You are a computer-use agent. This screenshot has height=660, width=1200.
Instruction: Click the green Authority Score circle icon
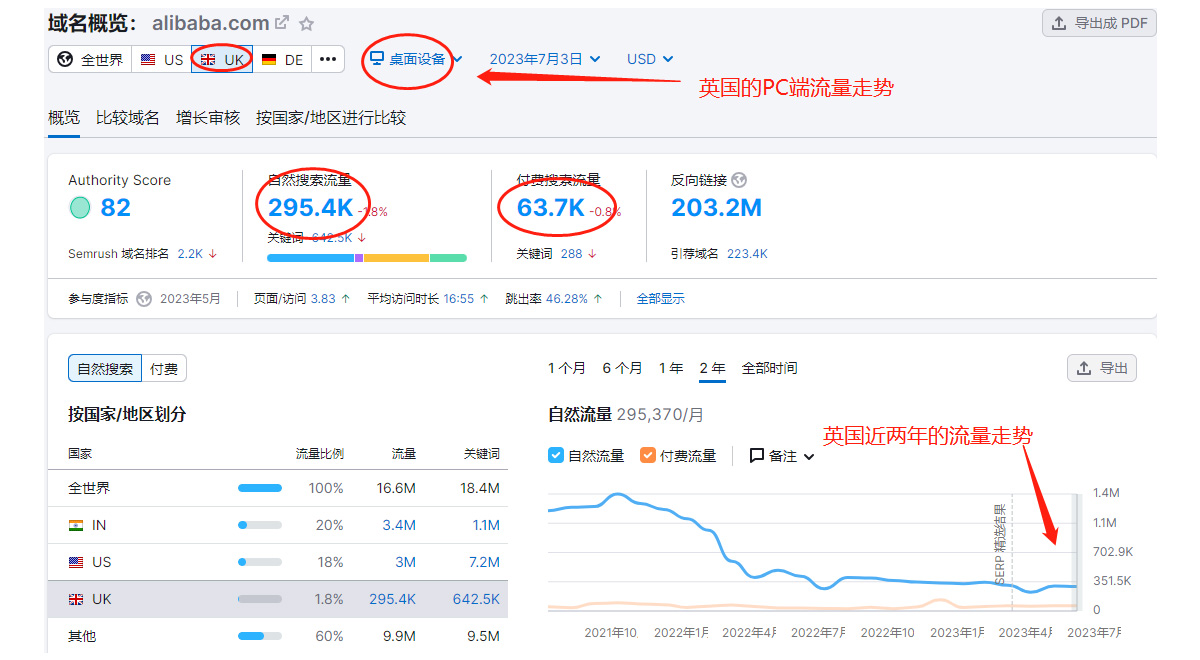coord(80,208)
